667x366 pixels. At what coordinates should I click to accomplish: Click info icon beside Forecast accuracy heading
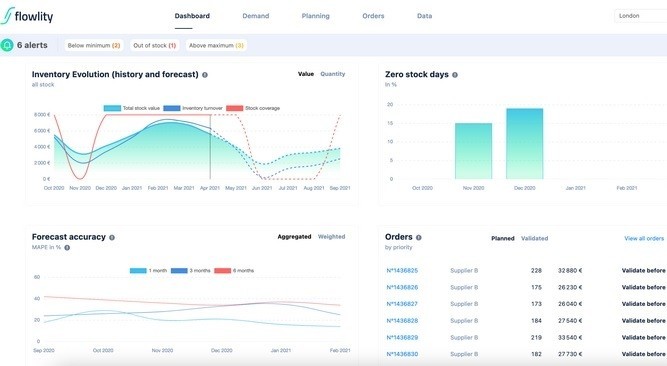click(112, 237)
